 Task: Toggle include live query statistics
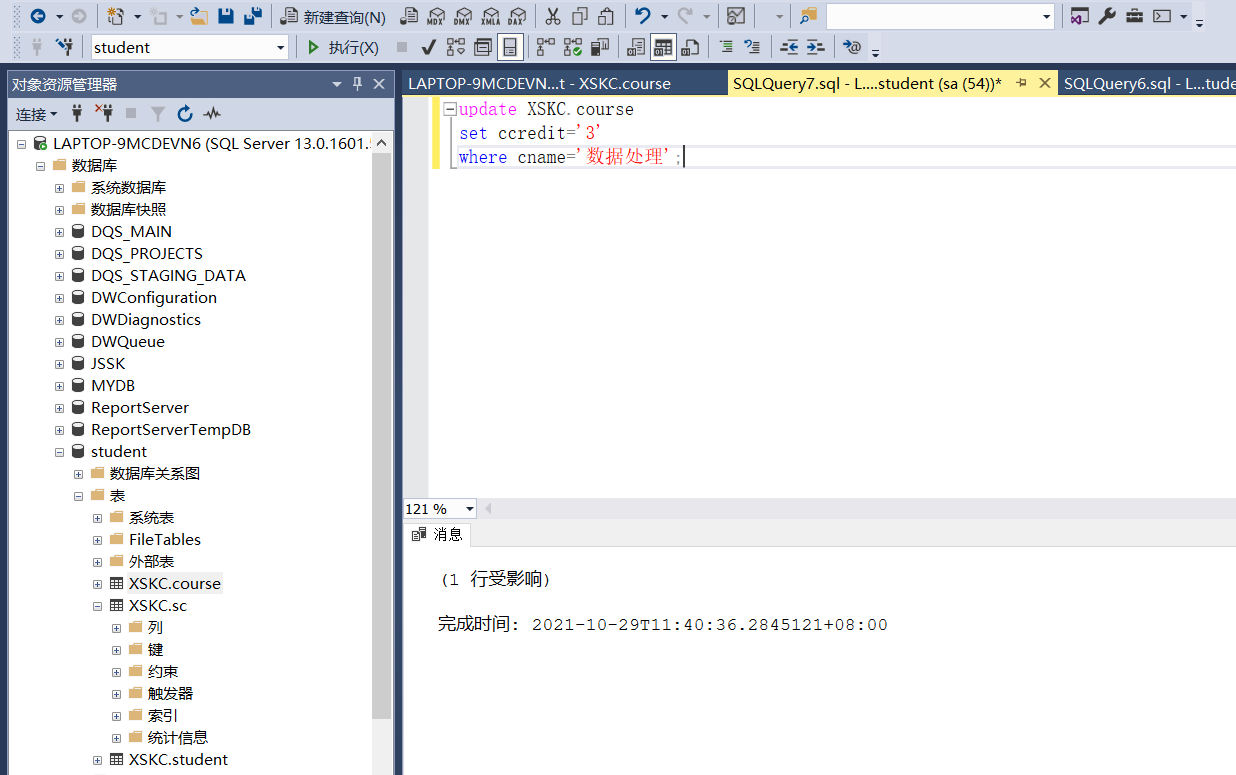tap(573, 47)
